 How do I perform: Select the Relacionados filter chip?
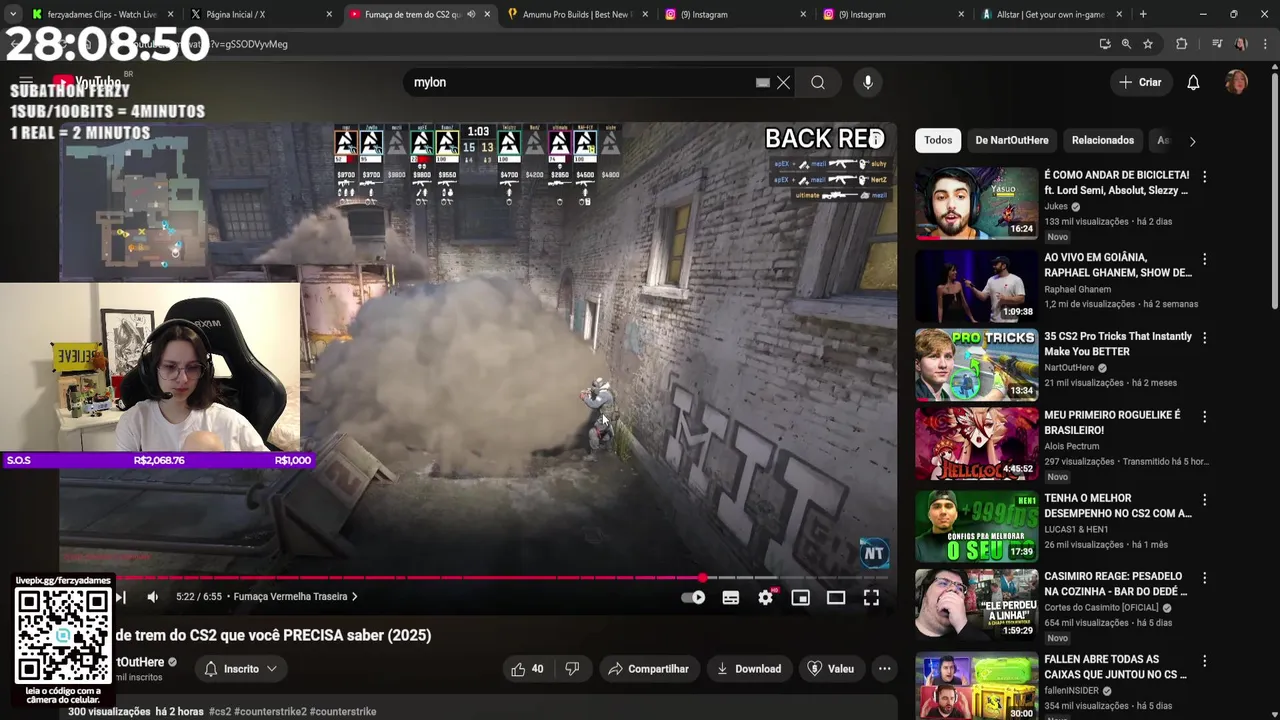(x=1103, y=141)
